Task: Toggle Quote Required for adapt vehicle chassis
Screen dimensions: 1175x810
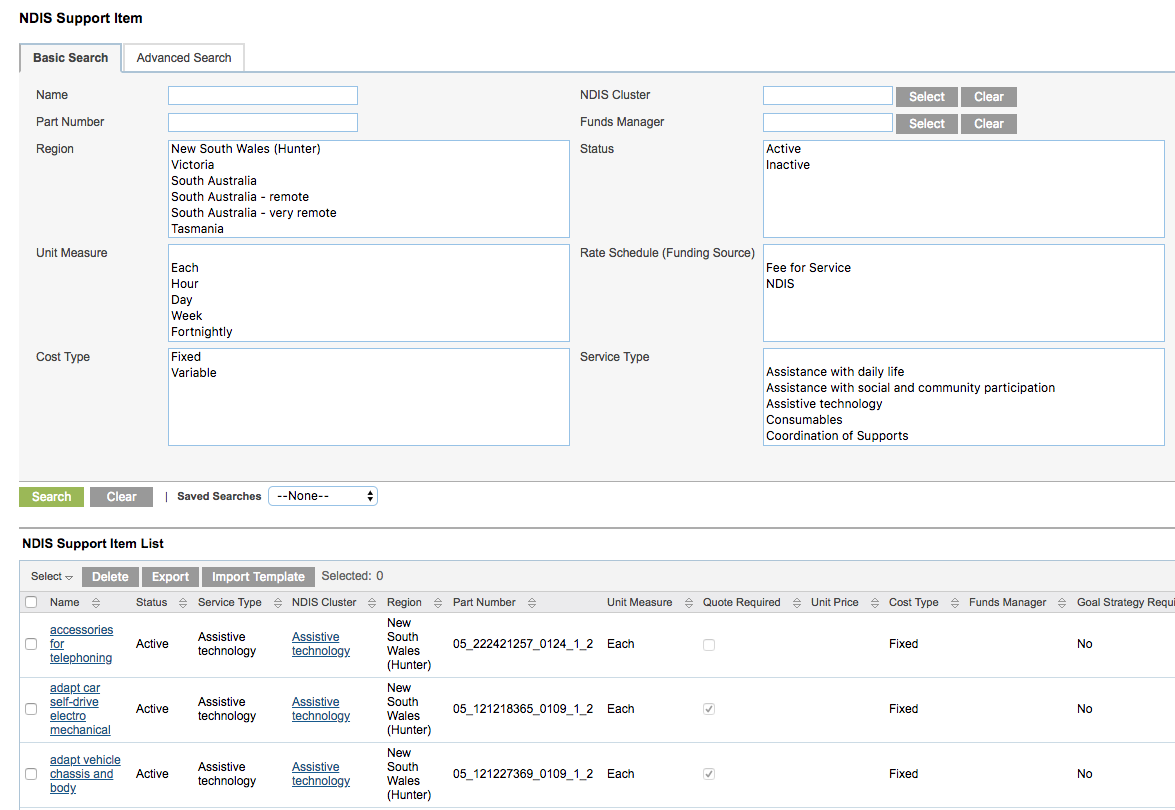Action: (709, 774)
